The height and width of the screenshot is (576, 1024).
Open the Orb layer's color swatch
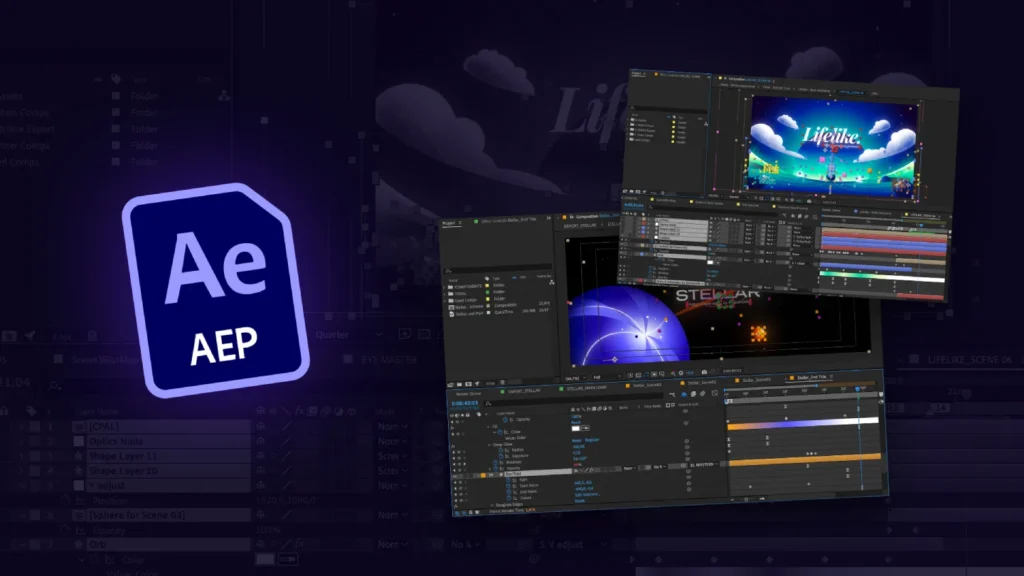pos(265,559)
